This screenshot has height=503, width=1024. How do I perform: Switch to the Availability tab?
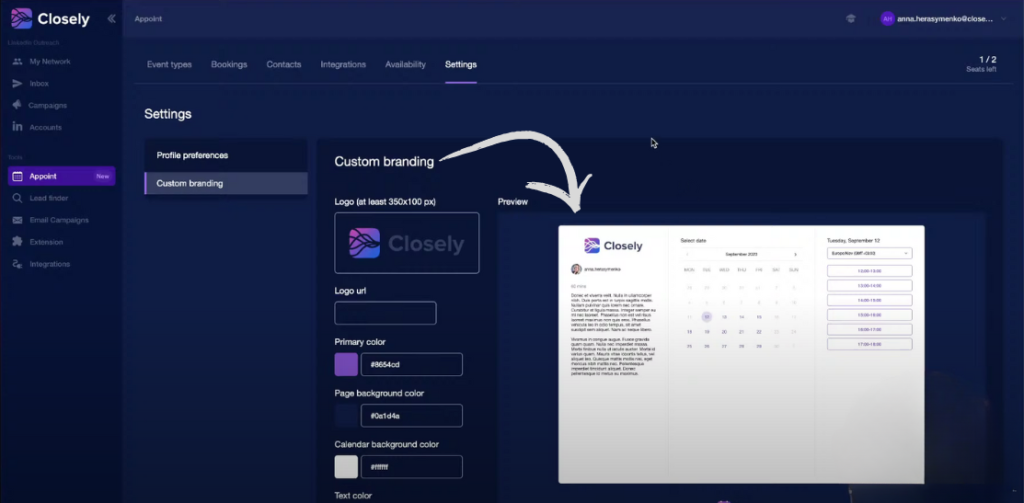pyautogui.click(x=405, y=65)
